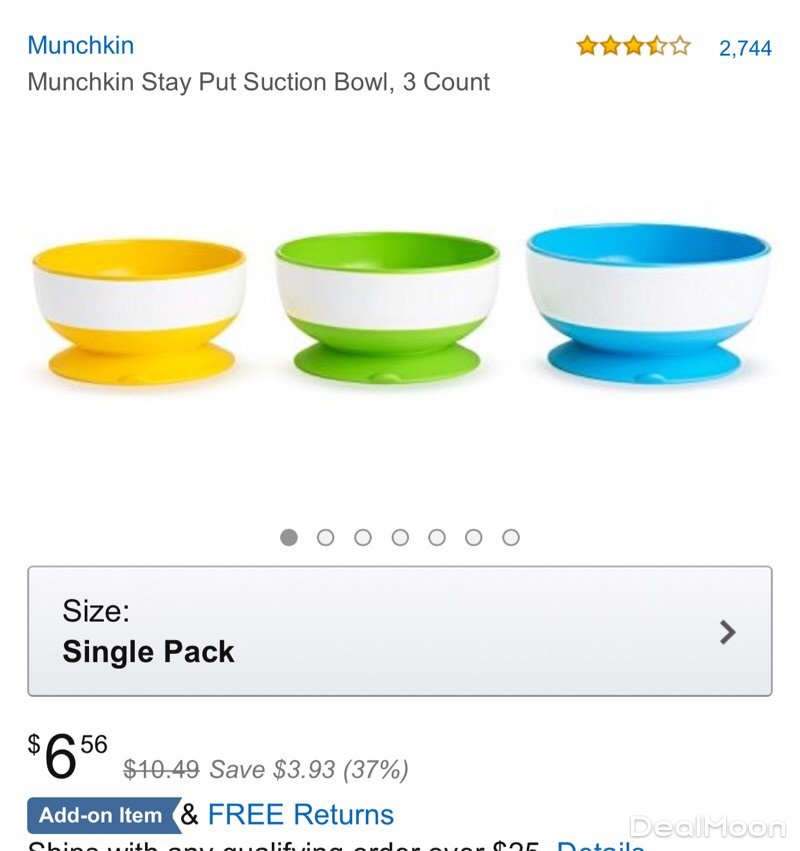Click the Add-on Item badge
Screen dimensions: 800x851
click(x=101, y=815)
